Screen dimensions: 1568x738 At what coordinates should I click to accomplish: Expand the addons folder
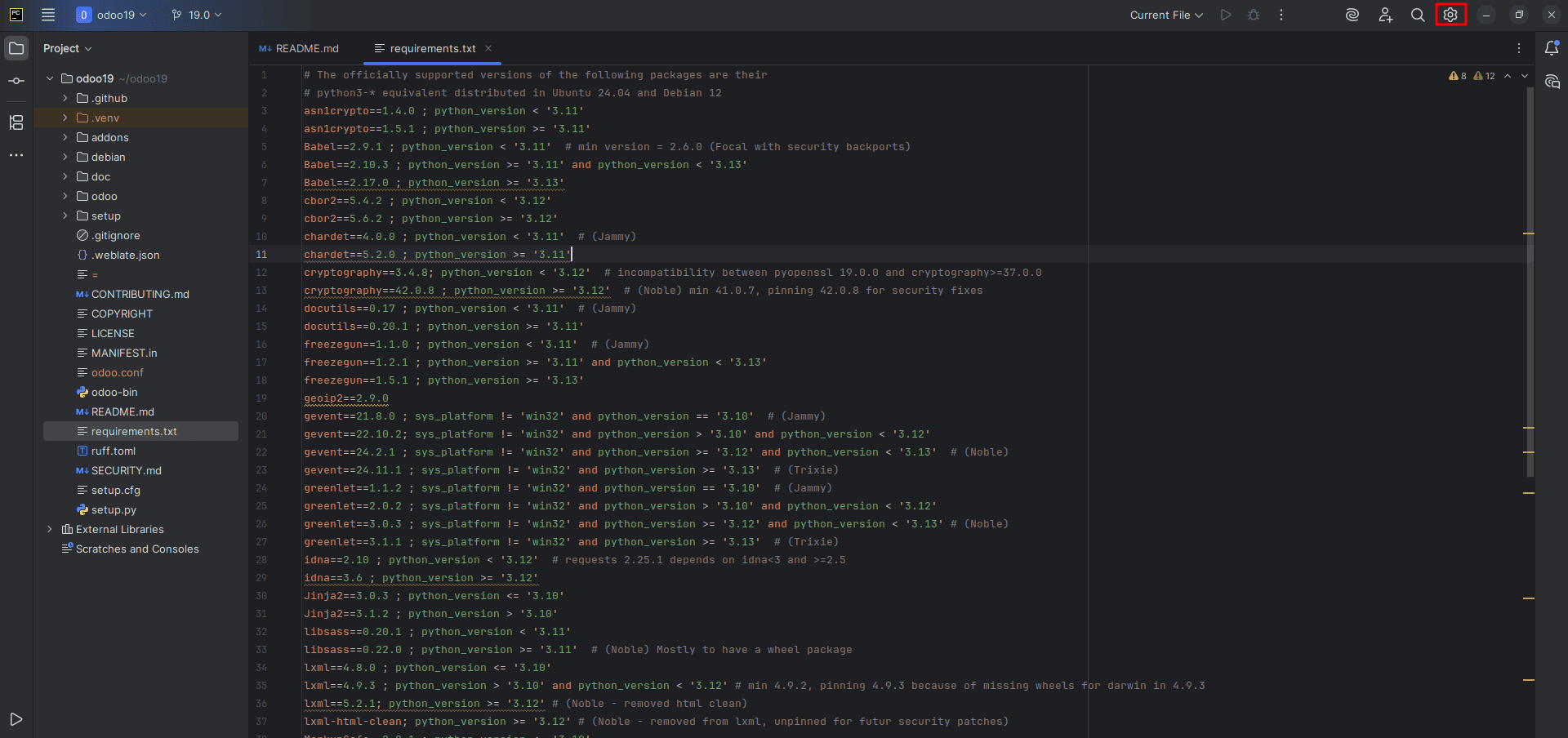pyautogui.click(x=65, y=137)
